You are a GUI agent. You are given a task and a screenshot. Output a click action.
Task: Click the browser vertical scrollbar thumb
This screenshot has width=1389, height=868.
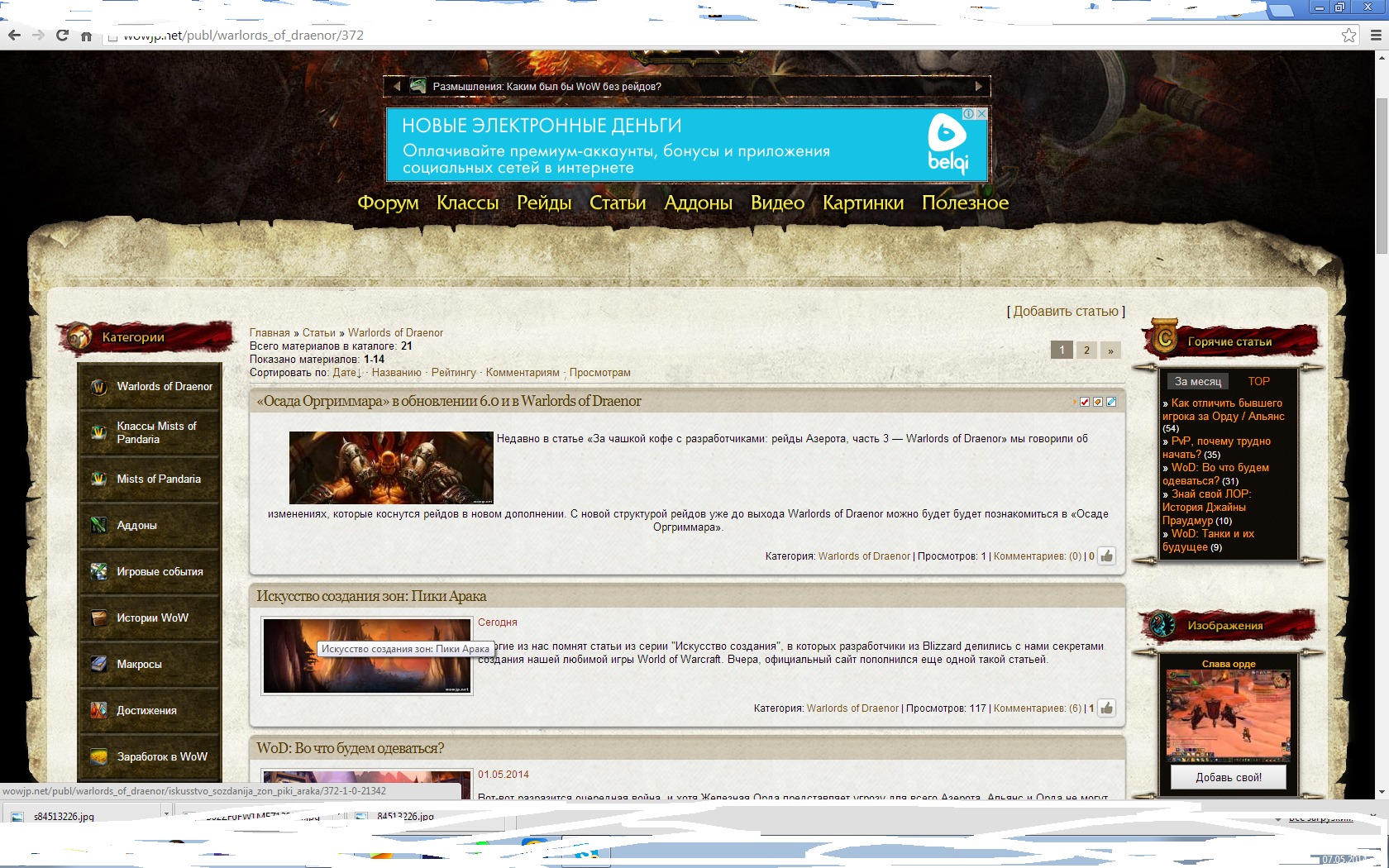tap(1382, 174)
